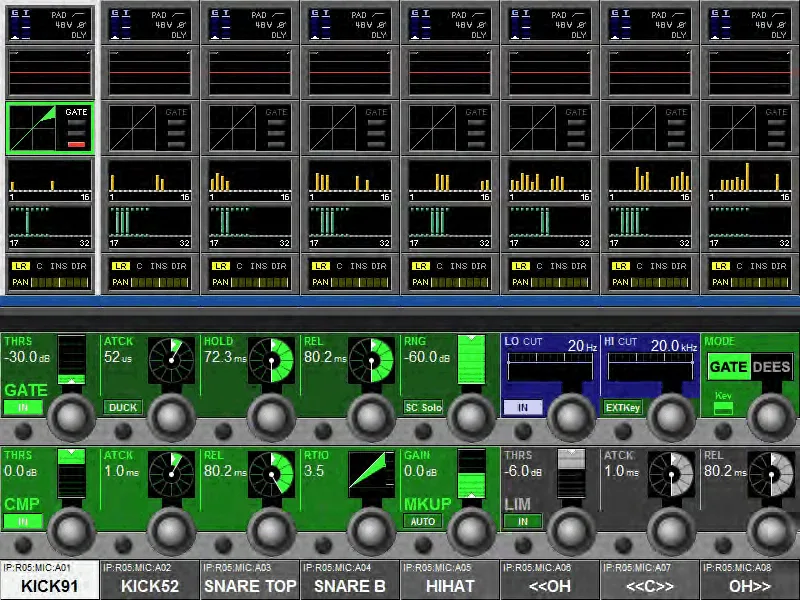
Task: Click the compressor release 80.2 ms dial
Action: (271, 474)
